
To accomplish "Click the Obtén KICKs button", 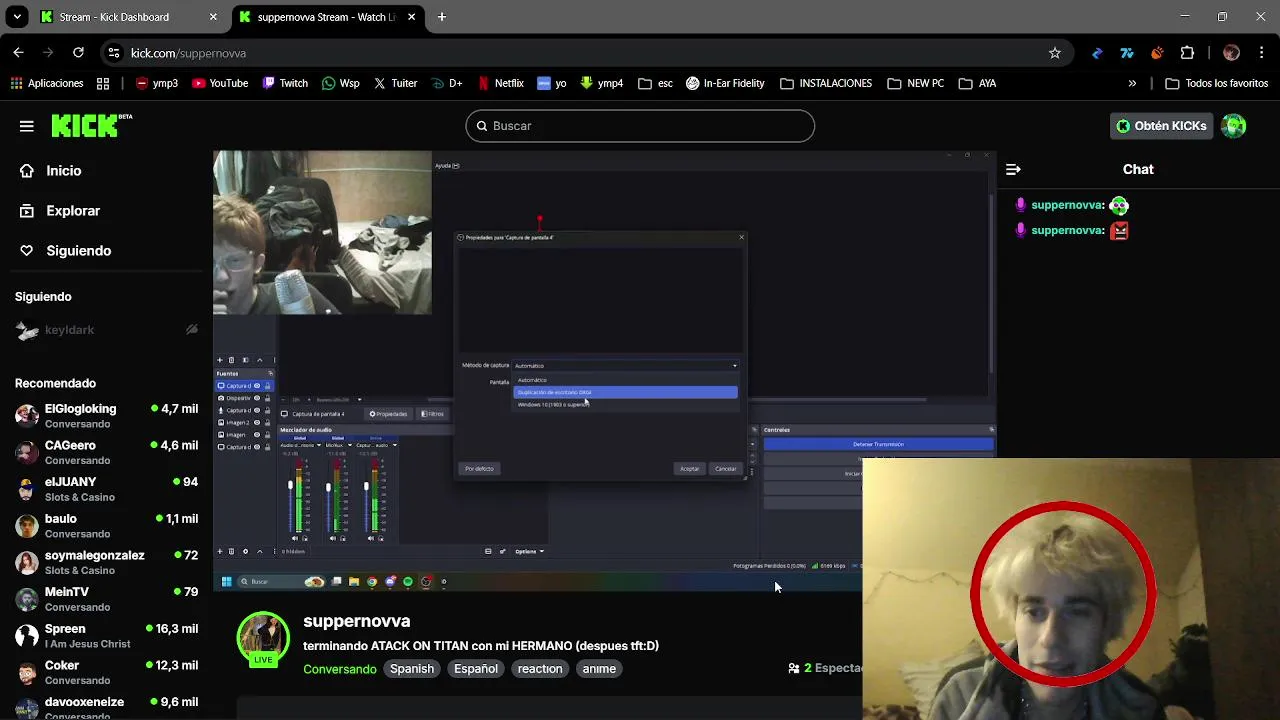I will 1161,126.
